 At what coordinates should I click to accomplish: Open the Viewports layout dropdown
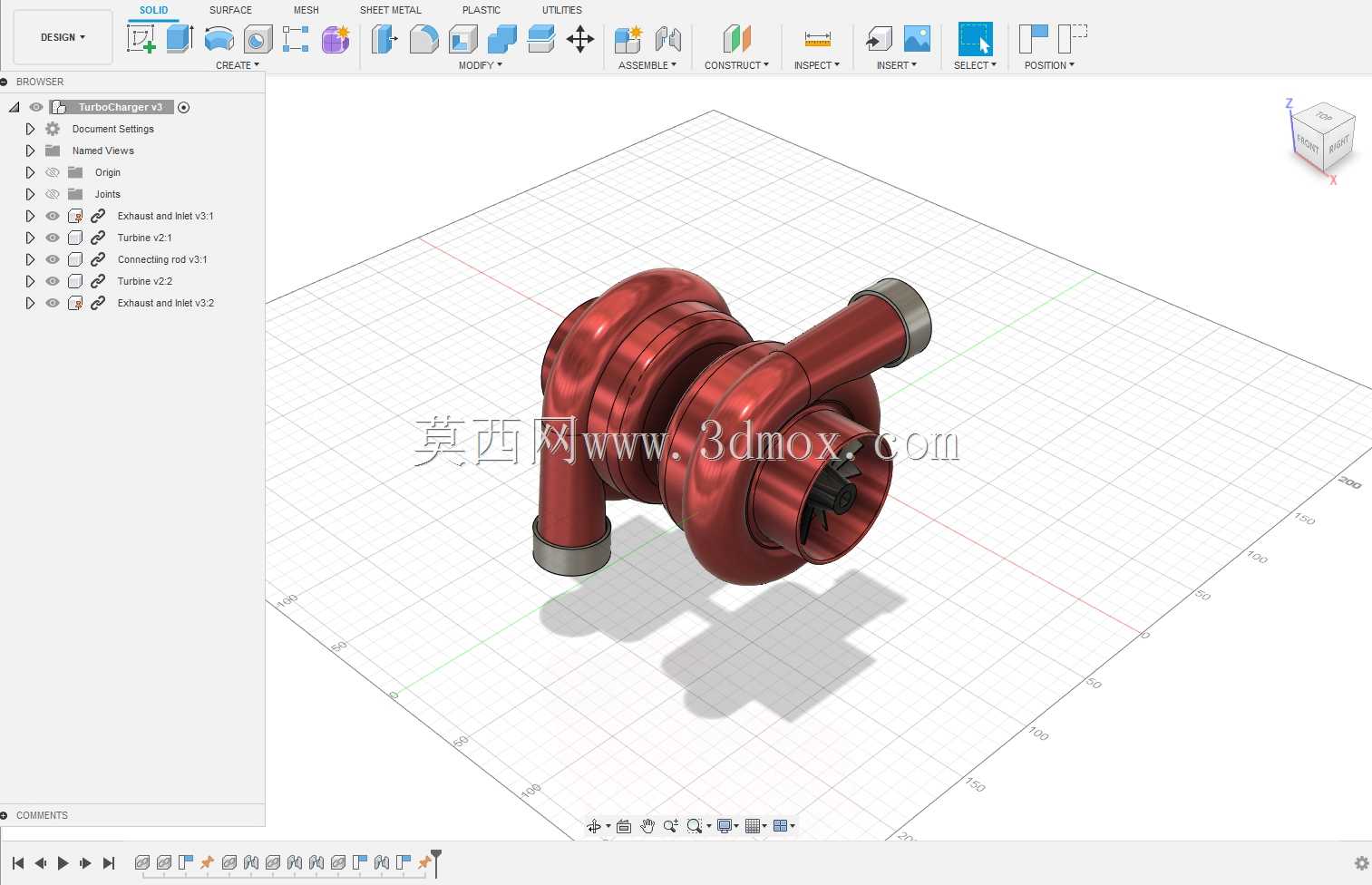point(784,826)
